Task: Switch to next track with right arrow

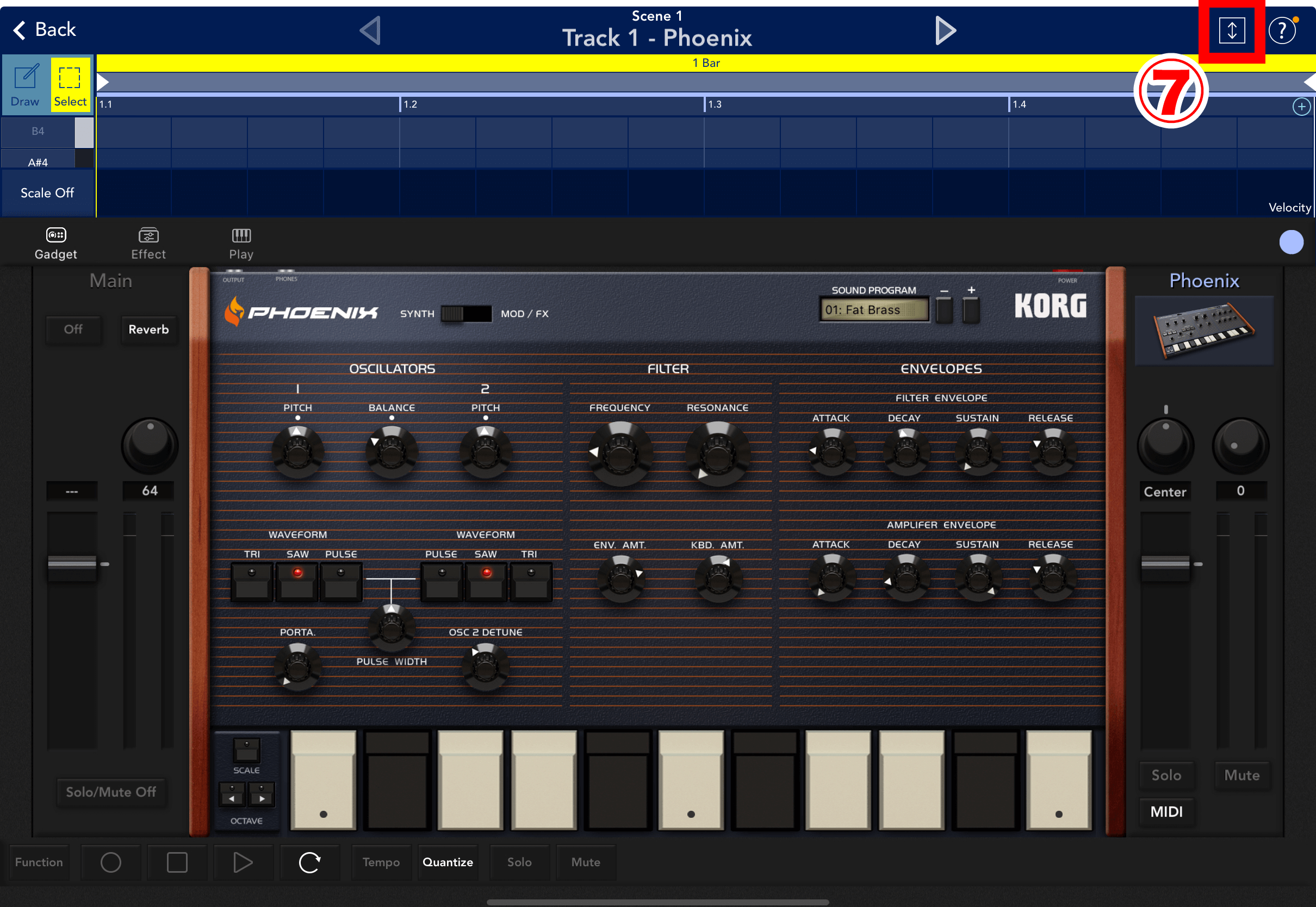Action: (x=946, y=30)
